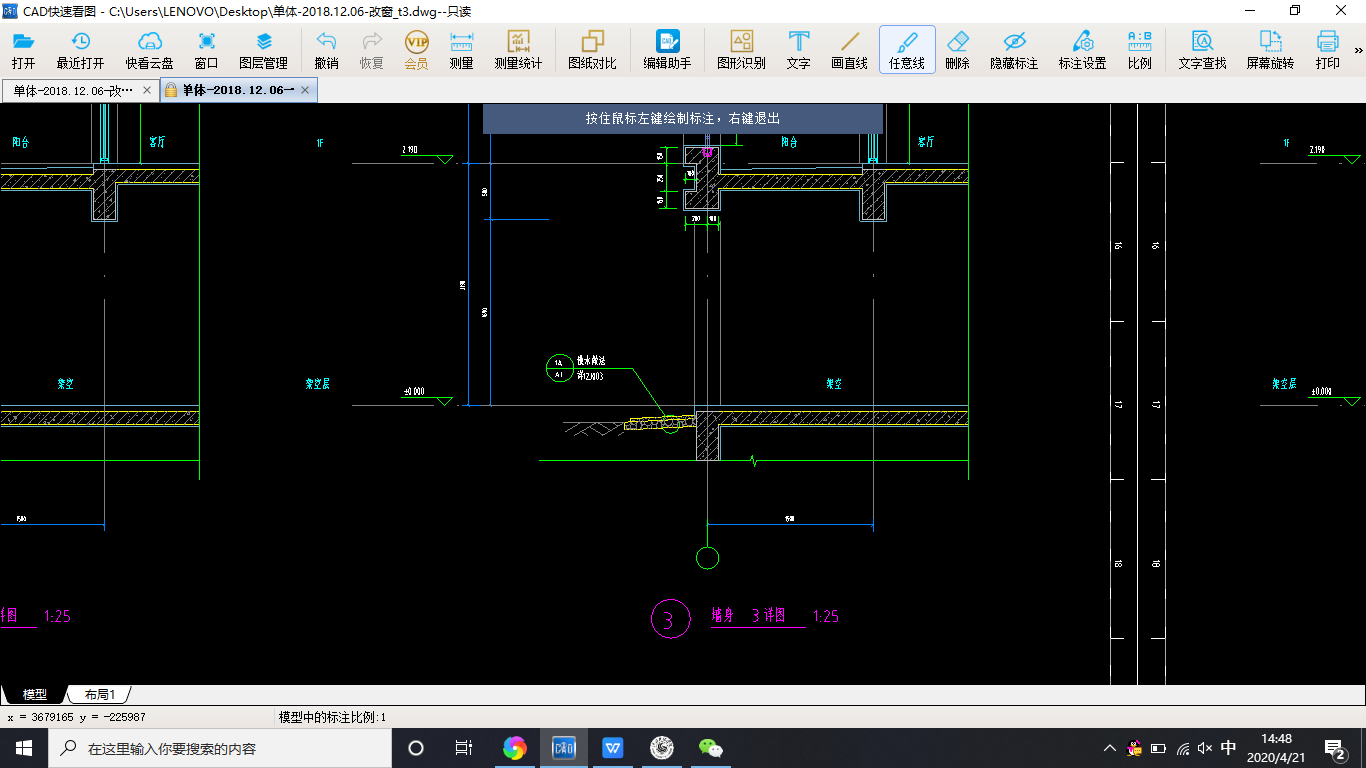Select the 图形识别 shape recognition tool
The image size is (1366, 768).
coord(742,50)
